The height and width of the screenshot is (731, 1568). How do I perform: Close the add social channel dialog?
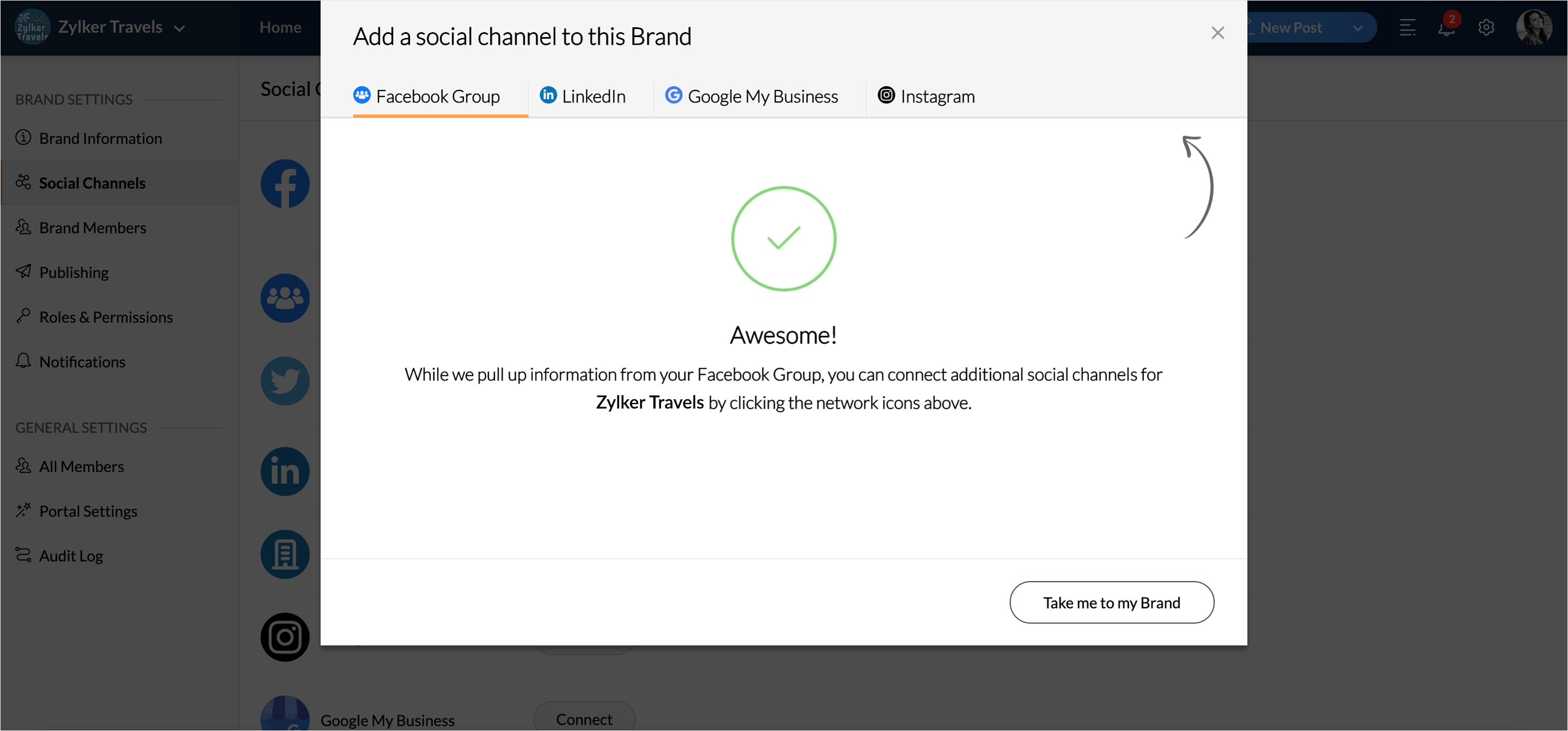tap(1217, 33)
